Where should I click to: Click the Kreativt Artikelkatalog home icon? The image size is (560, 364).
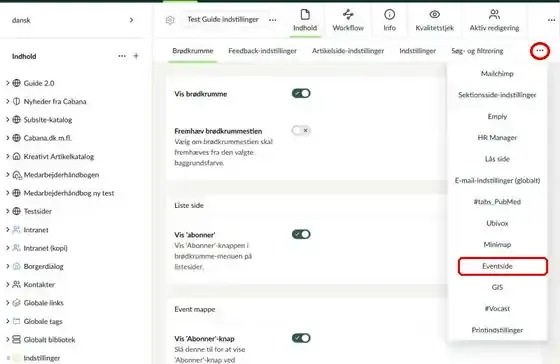point(16,156)
